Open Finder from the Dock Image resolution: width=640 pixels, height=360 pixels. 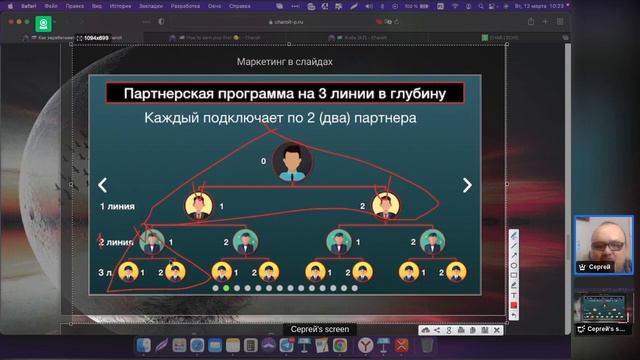(x=143, y=345)
